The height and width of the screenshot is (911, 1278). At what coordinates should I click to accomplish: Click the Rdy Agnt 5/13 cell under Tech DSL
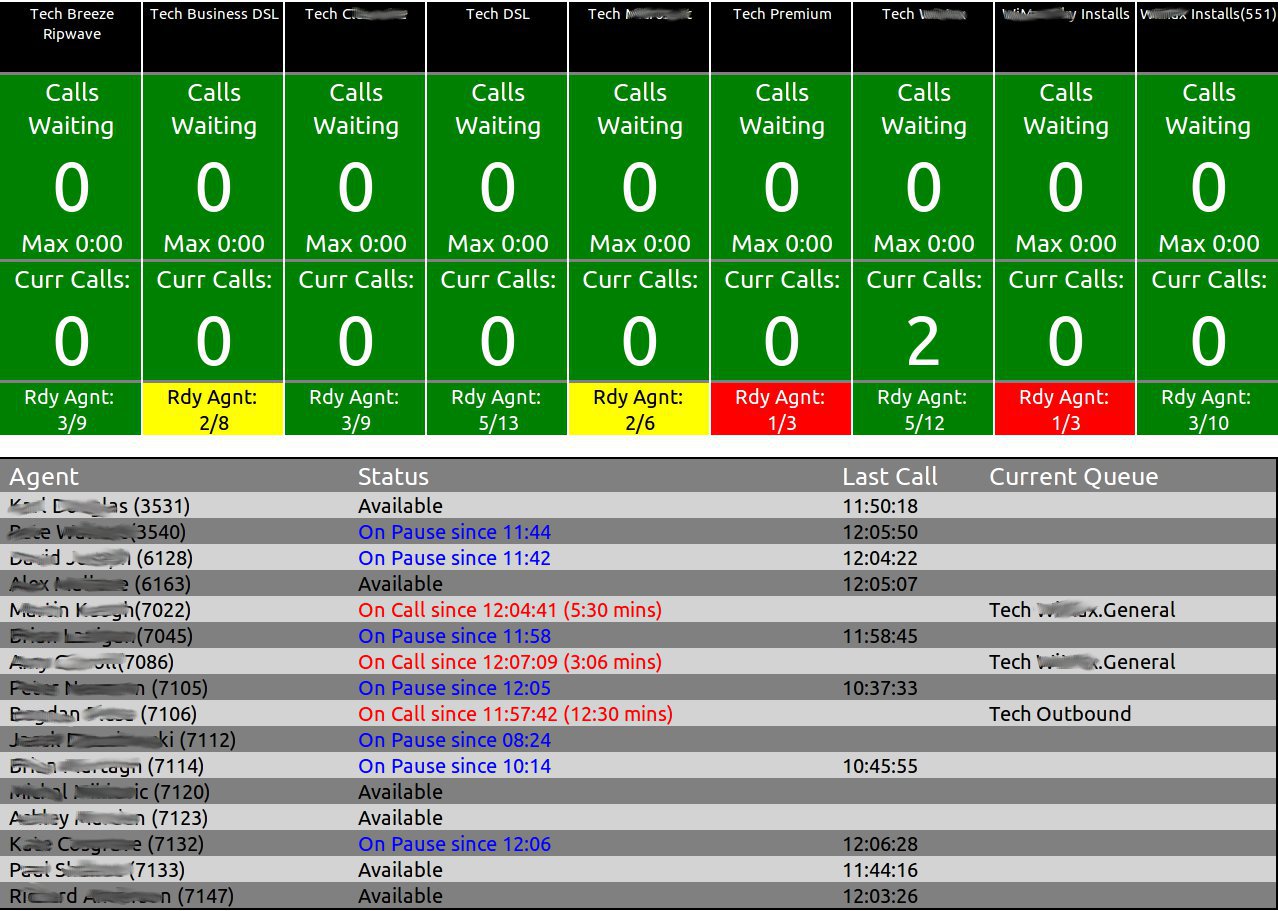[x=497, y=409]
